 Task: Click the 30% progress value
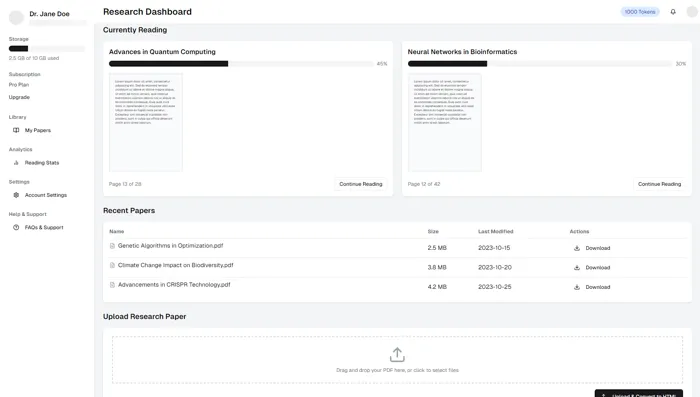tap(680, 64)
